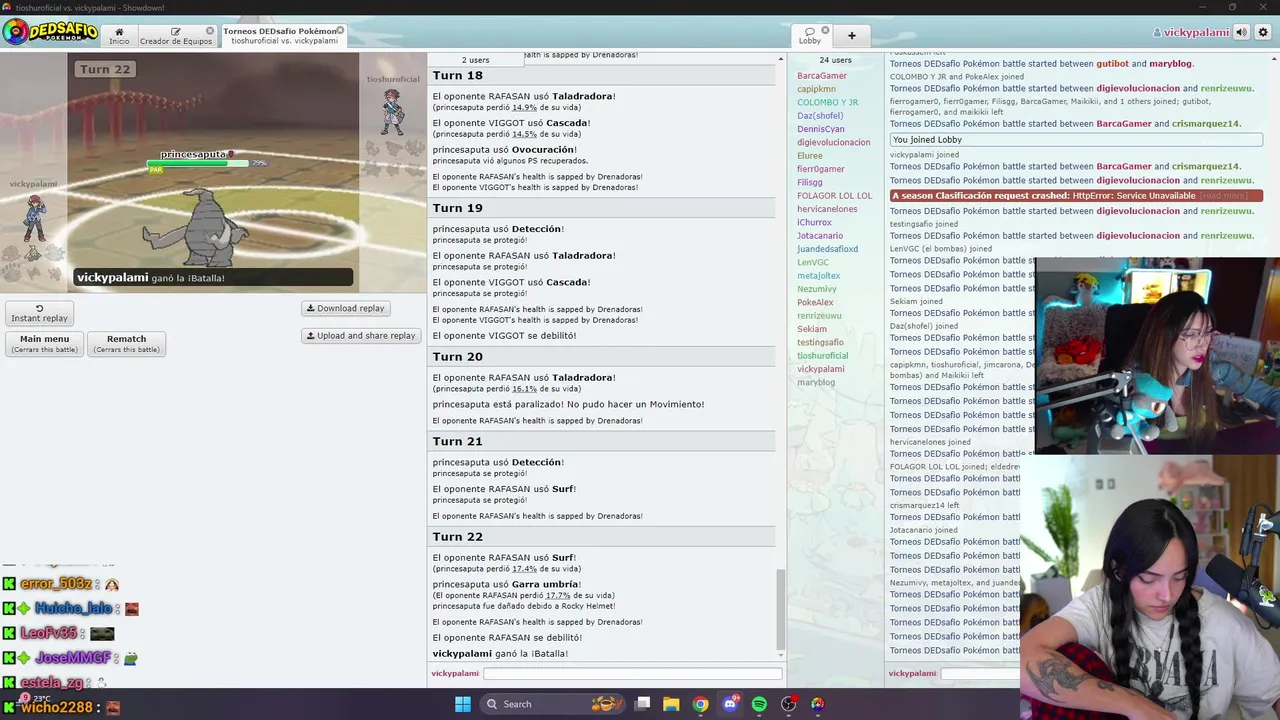
Task: Request a Rematch
Action: (126, 343)
